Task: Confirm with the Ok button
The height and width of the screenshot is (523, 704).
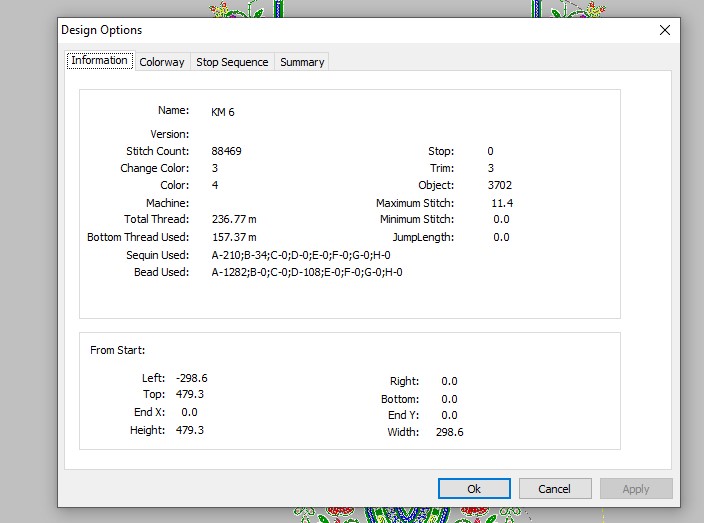Action: [x=474, y=488]
